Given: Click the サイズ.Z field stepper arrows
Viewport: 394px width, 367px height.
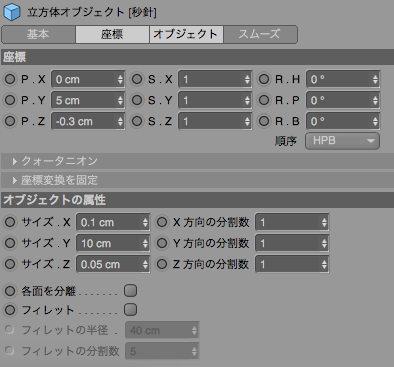Looking at the screenshot, I should click(145, 264).
